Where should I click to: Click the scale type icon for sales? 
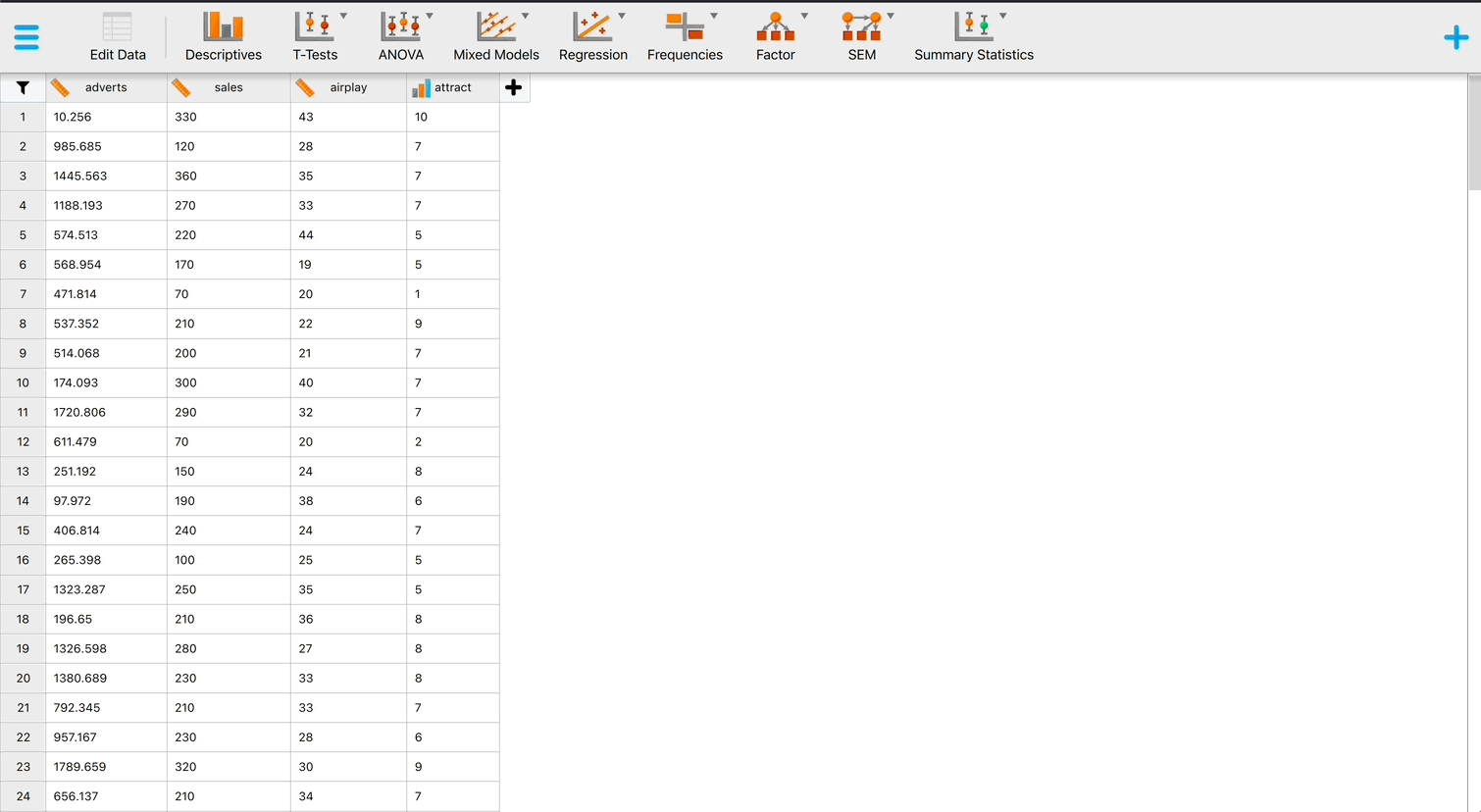click(181, 87)
